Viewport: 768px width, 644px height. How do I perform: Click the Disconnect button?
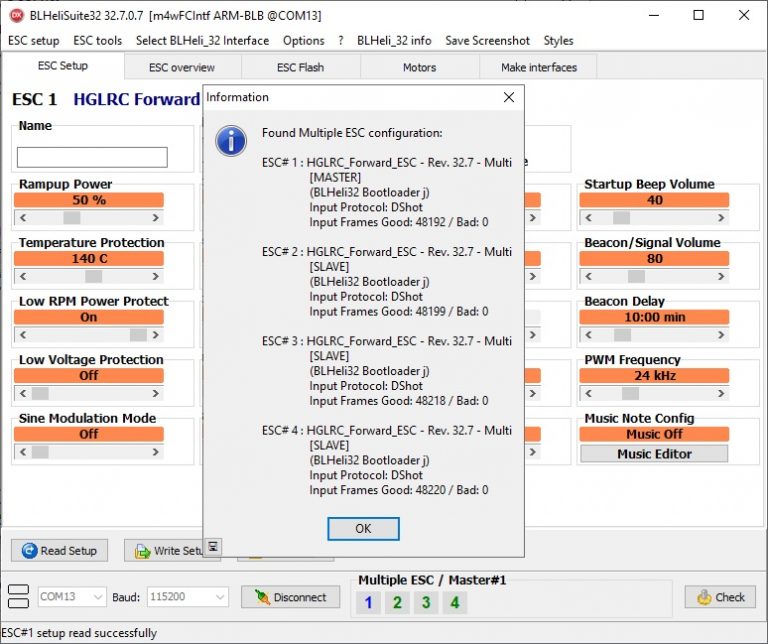[290, 597]
